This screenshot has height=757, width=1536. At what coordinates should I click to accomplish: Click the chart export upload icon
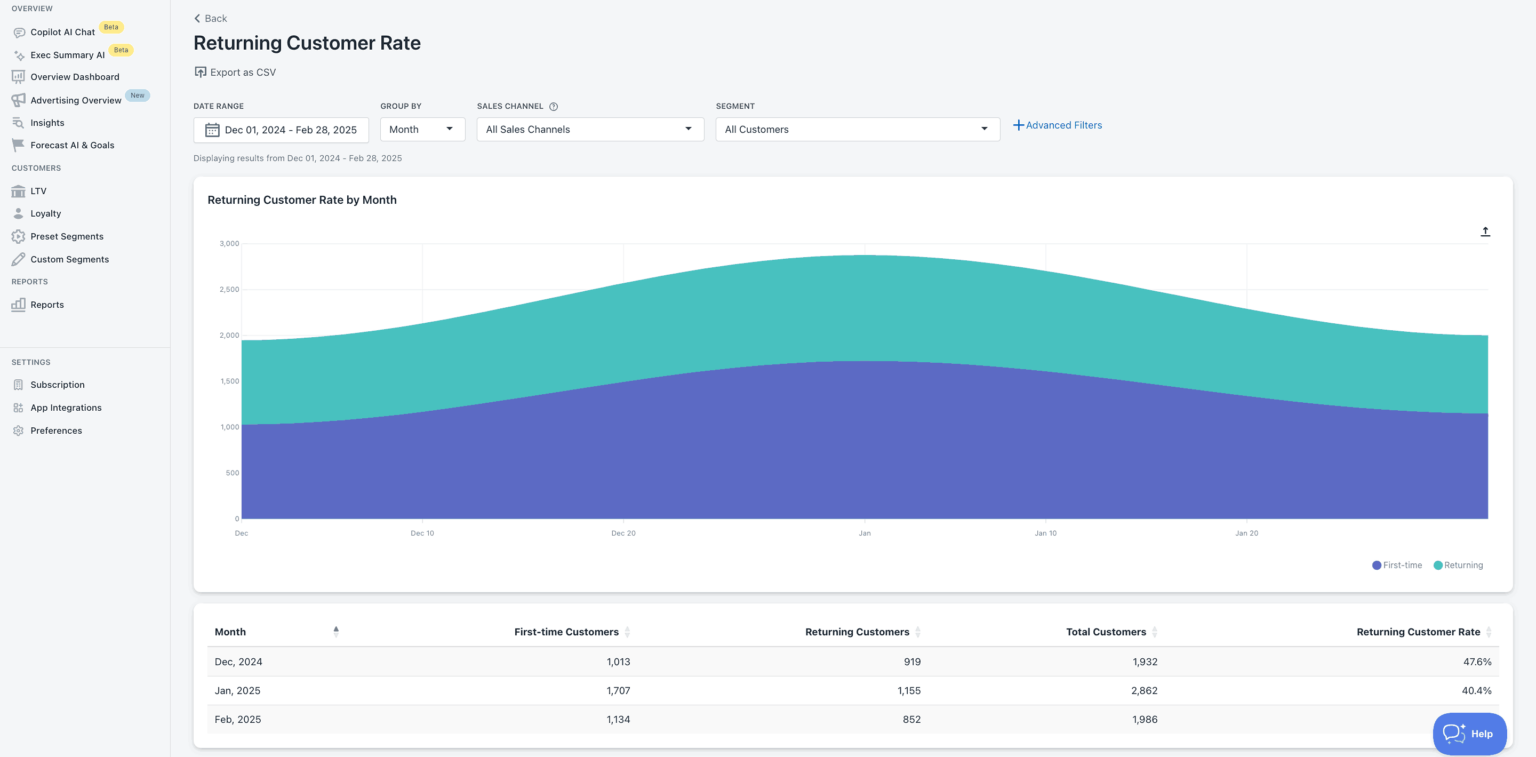coord(1485,230)
